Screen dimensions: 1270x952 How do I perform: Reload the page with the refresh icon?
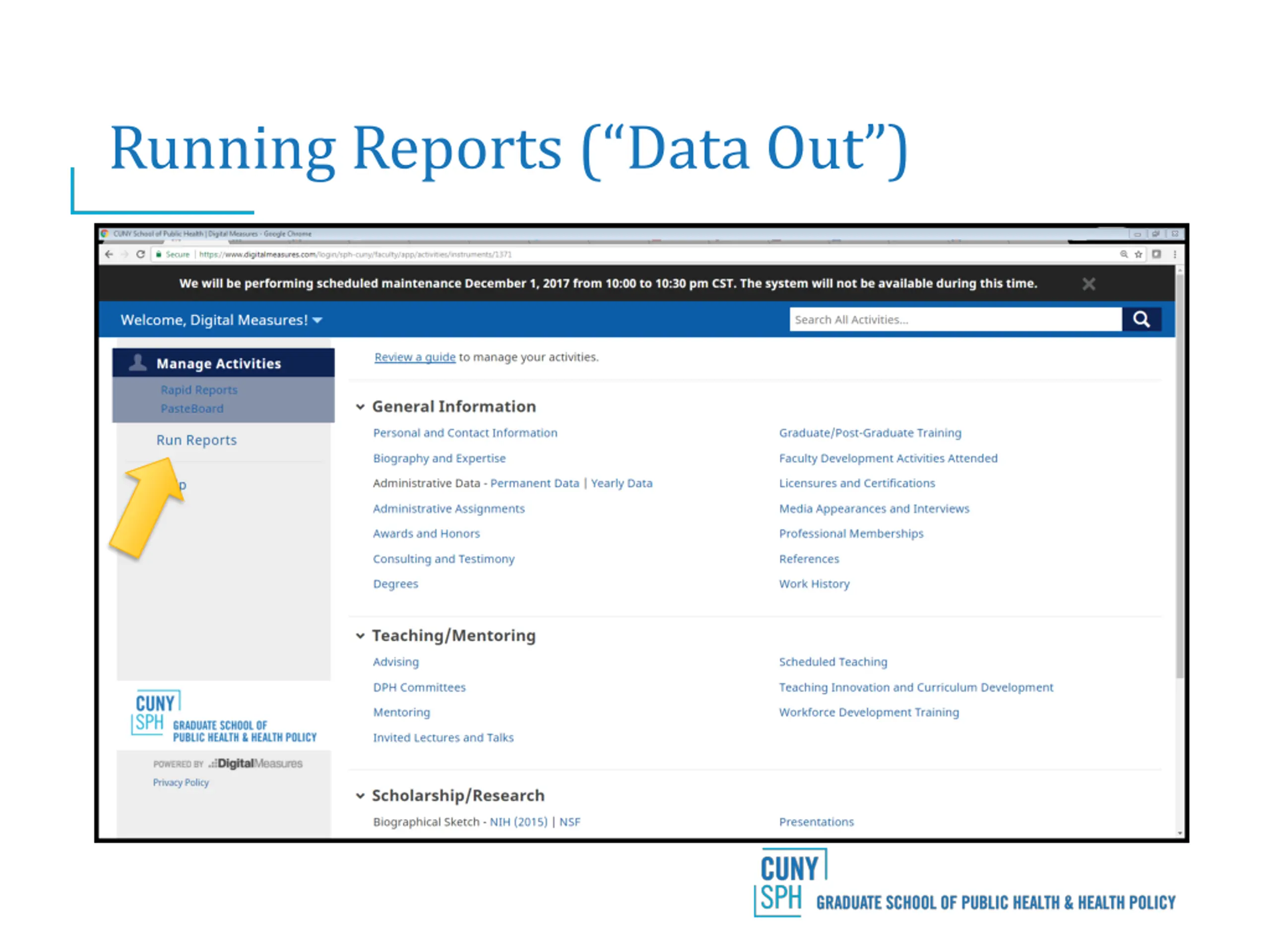pyautogui.click(x=140, y=254)
